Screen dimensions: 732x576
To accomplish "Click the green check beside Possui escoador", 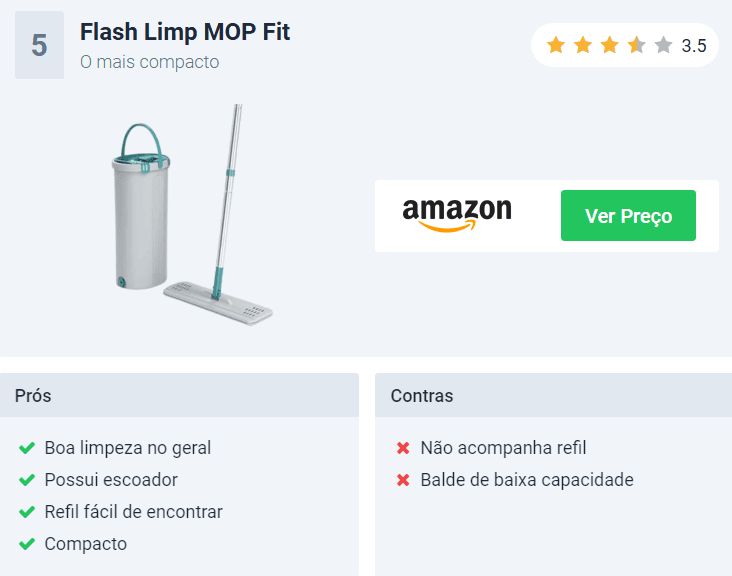I will tap(27, 480).
